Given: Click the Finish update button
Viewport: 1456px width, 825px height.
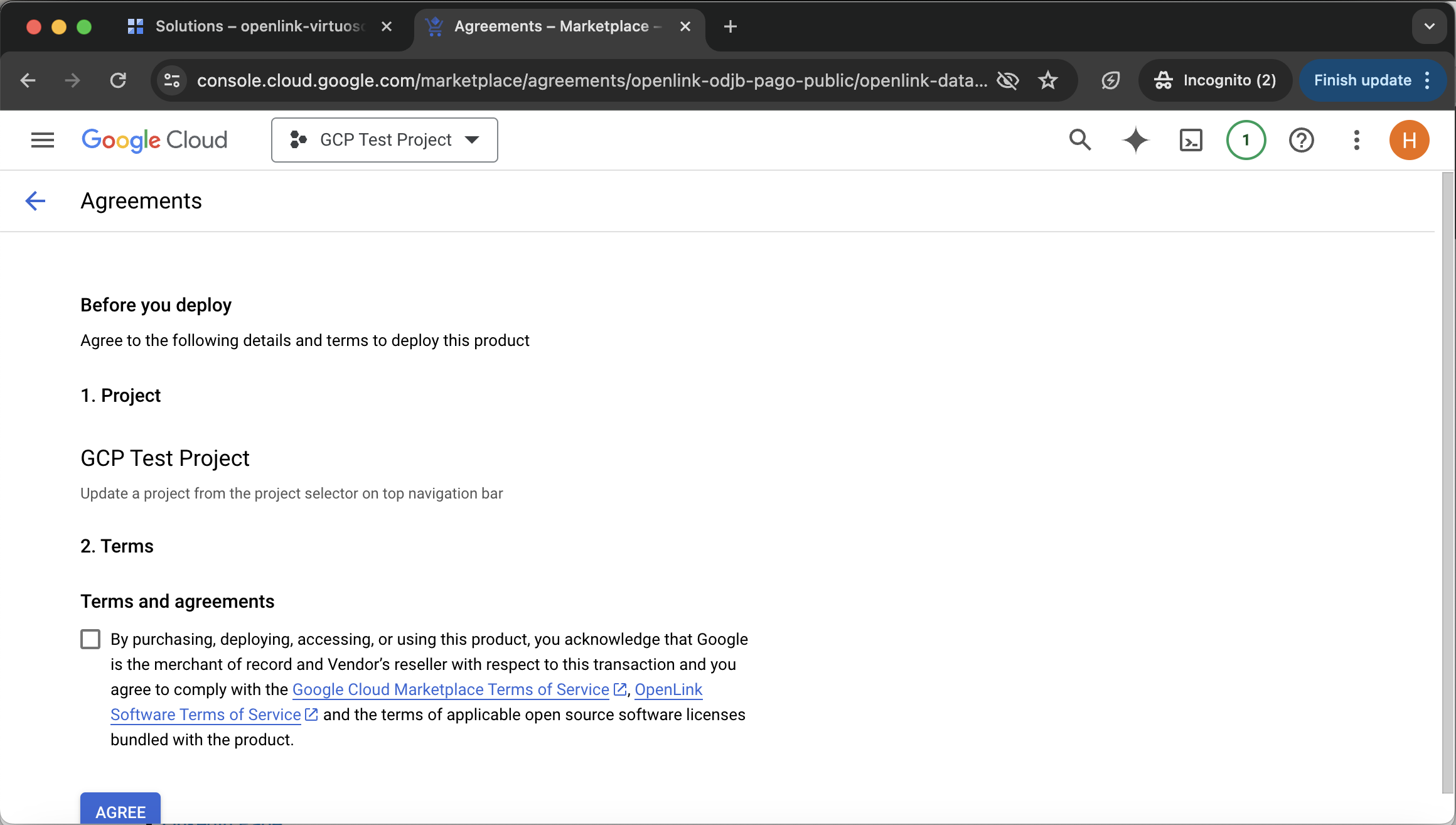Looking at the screenshot, I should (1362, 80).
